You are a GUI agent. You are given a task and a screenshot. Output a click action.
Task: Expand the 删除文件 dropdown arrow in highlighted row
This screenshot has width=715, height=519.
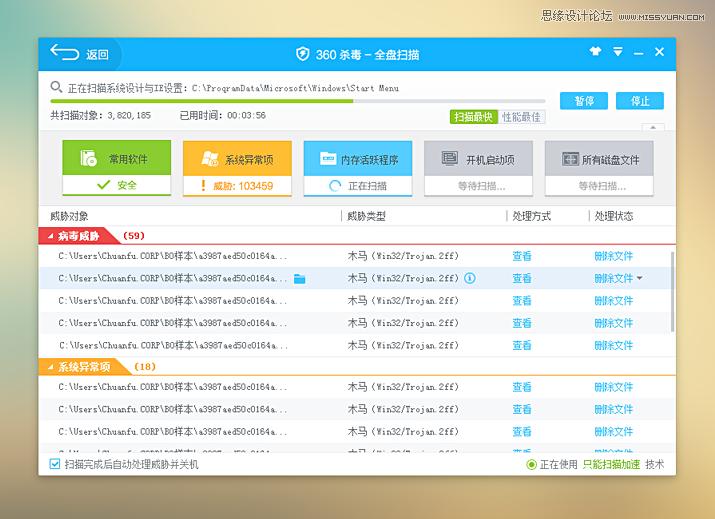(x=640, y=278)
